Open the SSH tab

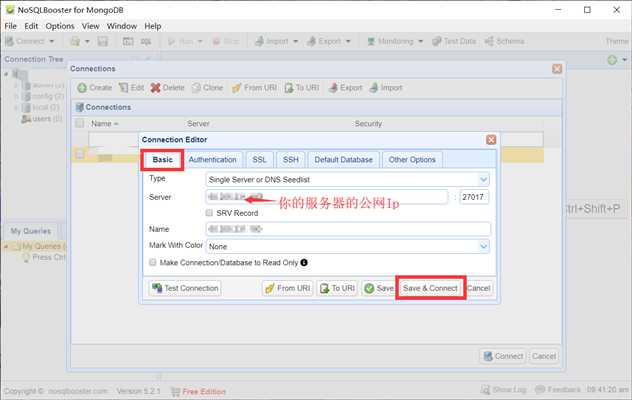coord(291,160)
